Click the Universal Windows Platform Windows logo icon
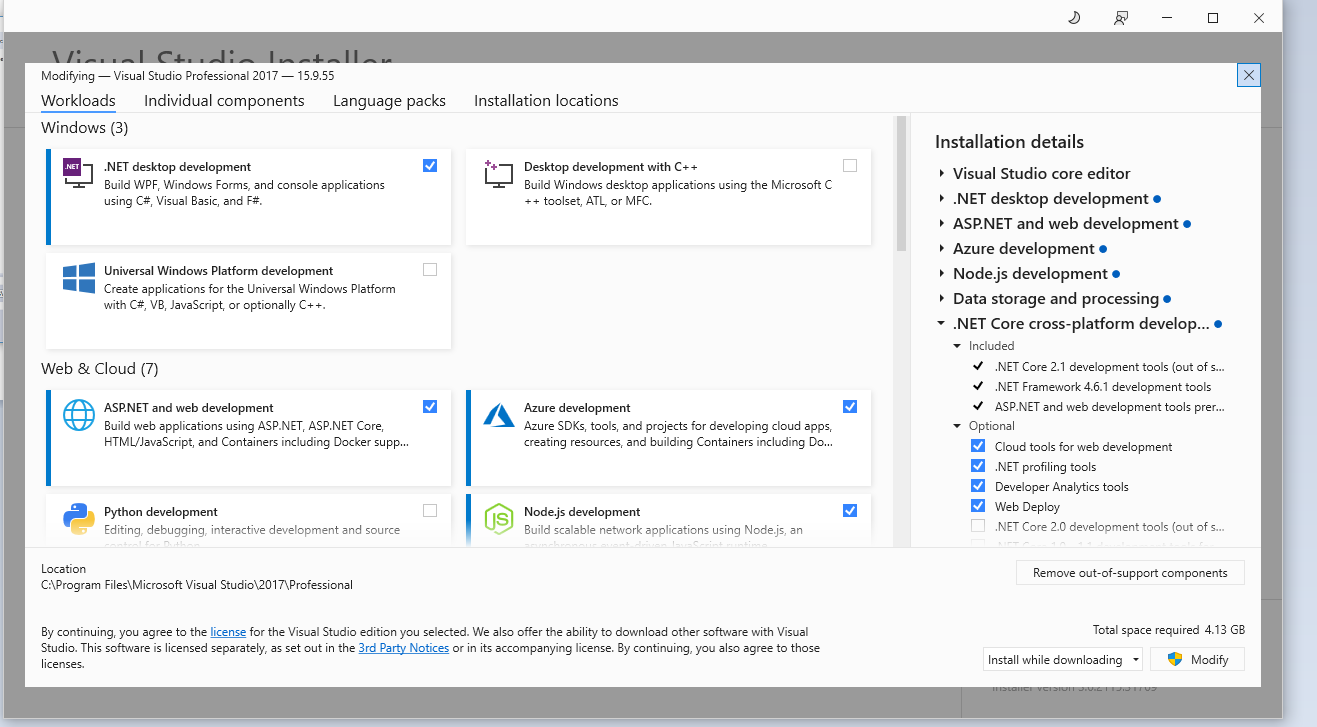Screen dimensions: 1317x727 [78, 278]
